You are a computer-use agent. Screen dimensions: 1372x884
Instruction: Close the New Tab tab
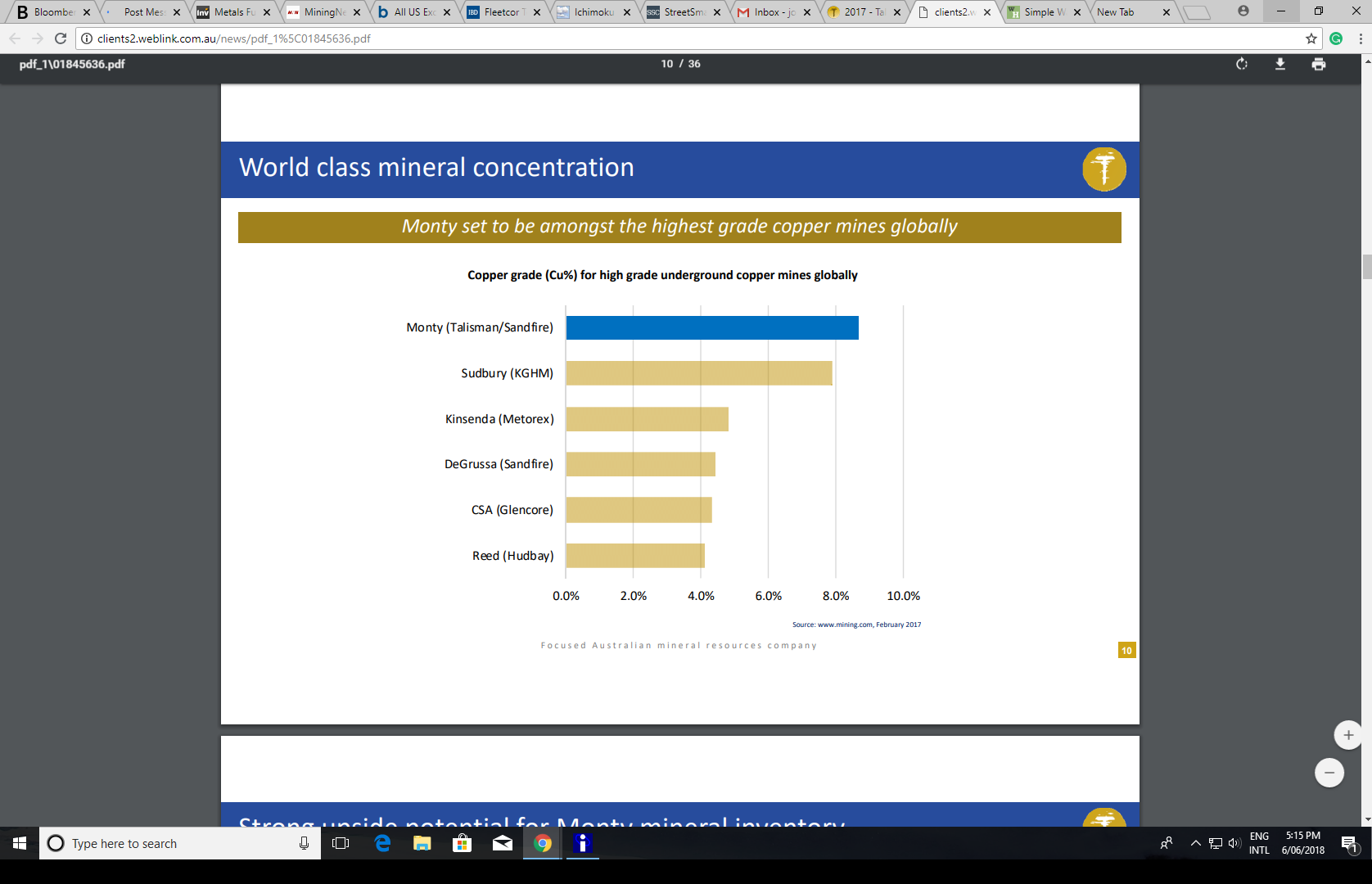pyautogui.click(x=1167, y=12)
